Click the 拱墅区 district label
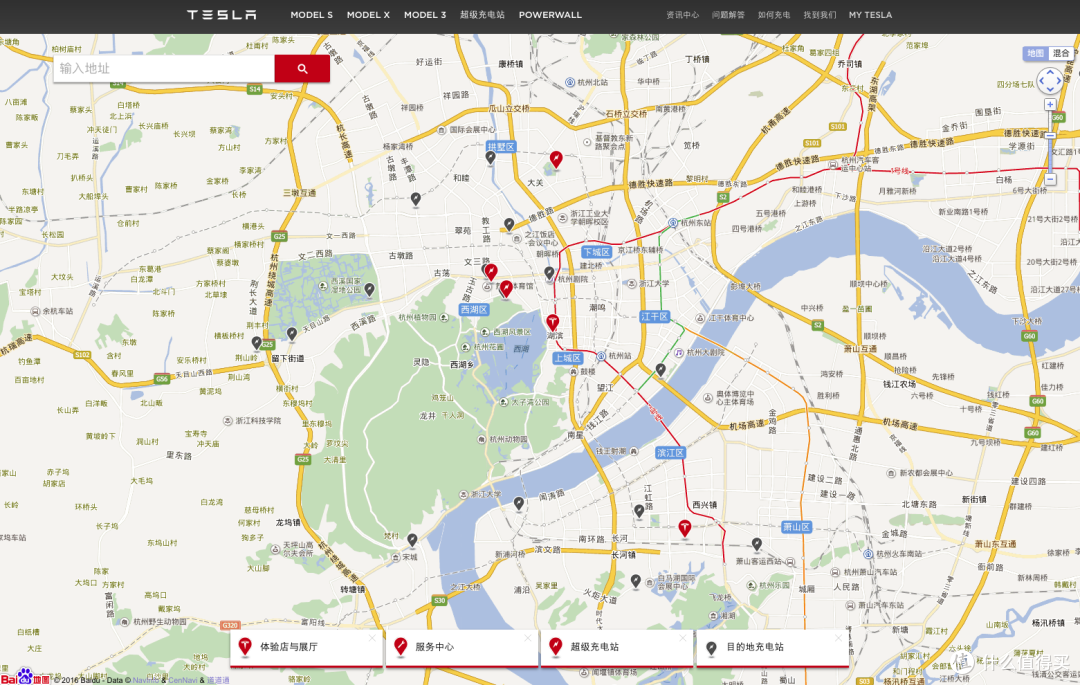Screen dimensions: 1080x685 coord(501,147)
